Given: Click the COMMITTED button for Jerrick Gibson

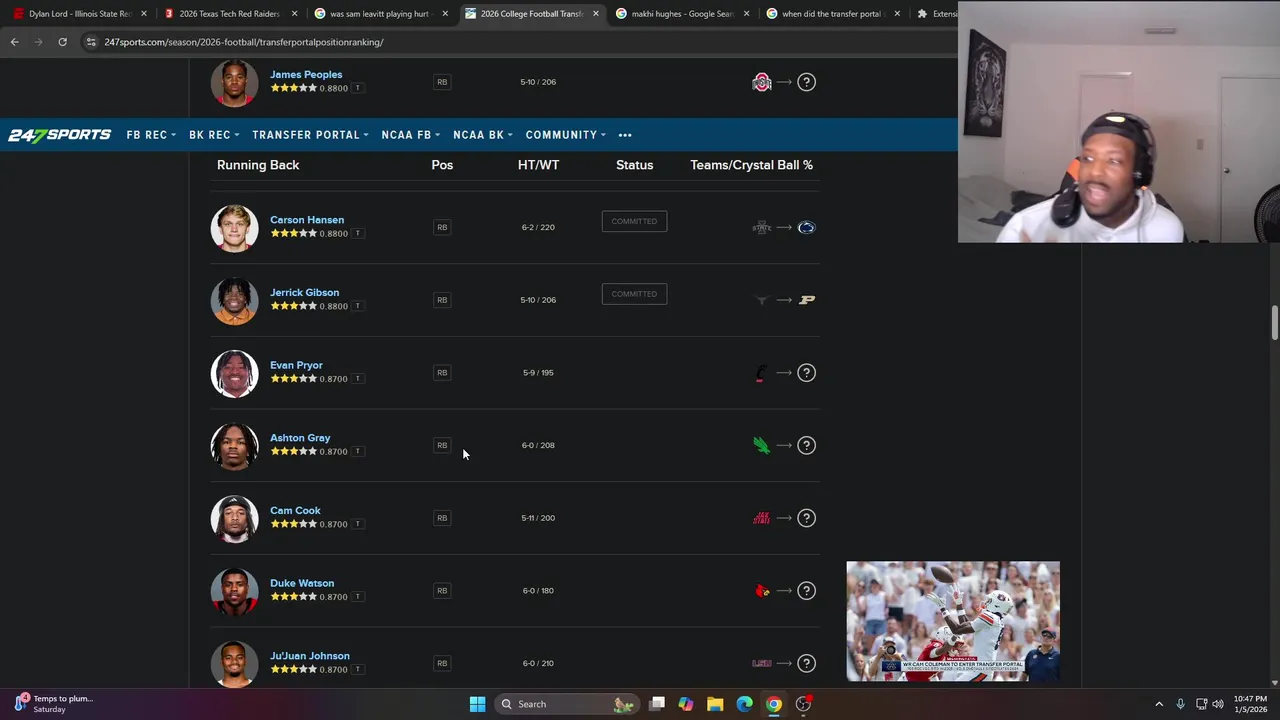Looking at the screenshot, I should click(x=634, y=294).
